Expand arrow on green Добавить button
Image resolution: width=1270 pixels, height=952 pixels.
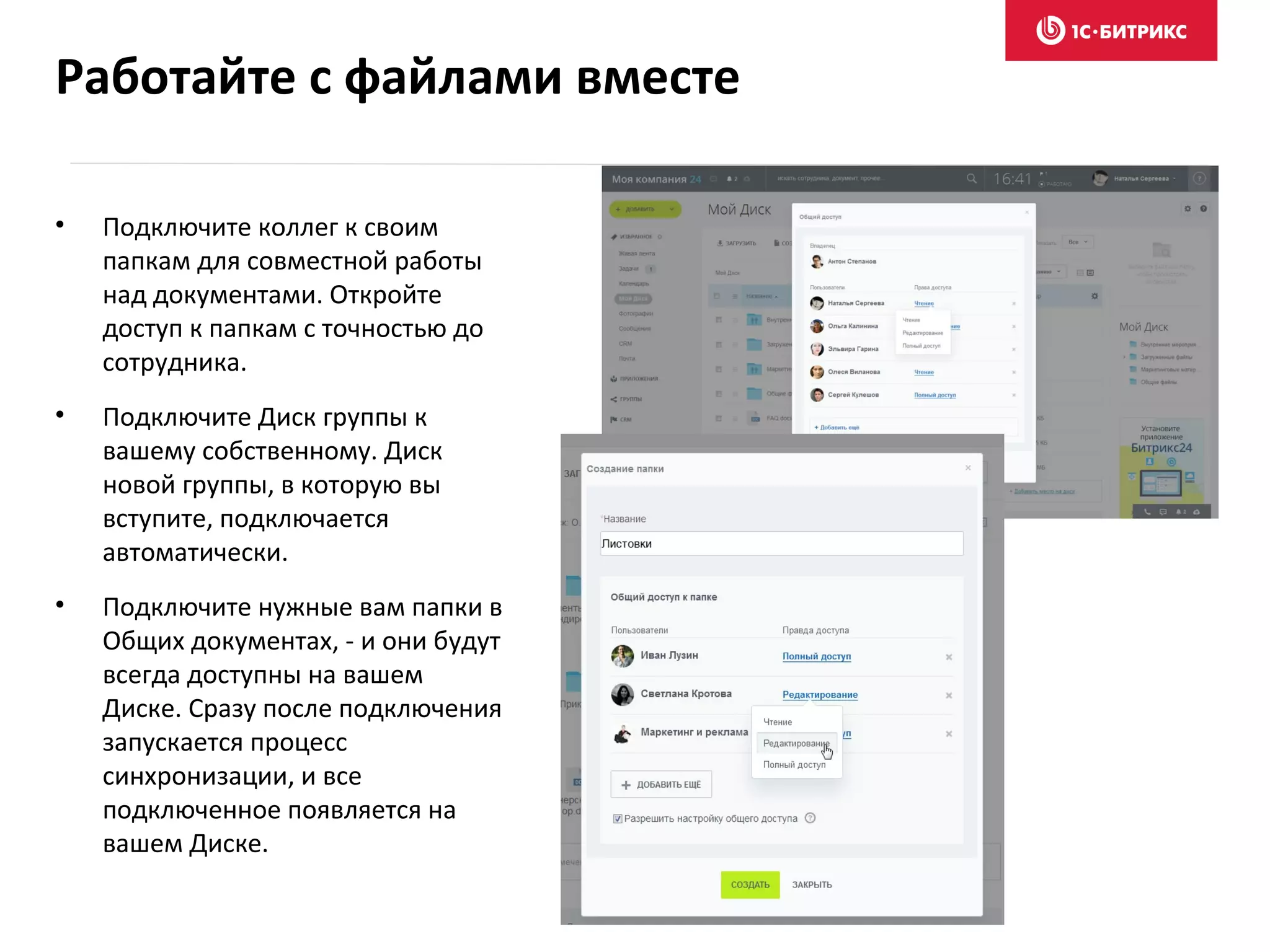tap(672, 209)
